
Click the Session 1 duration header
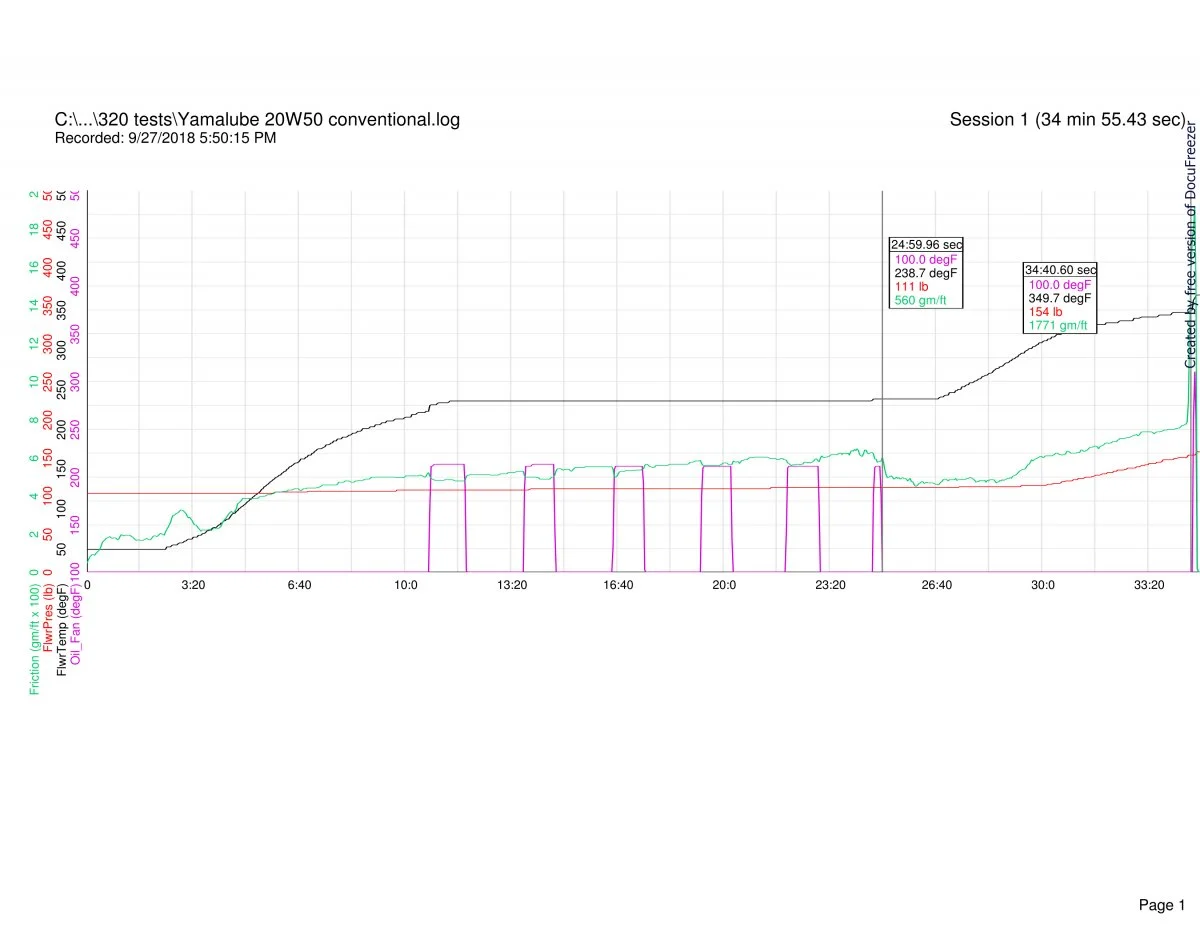tap(1067, 120)
